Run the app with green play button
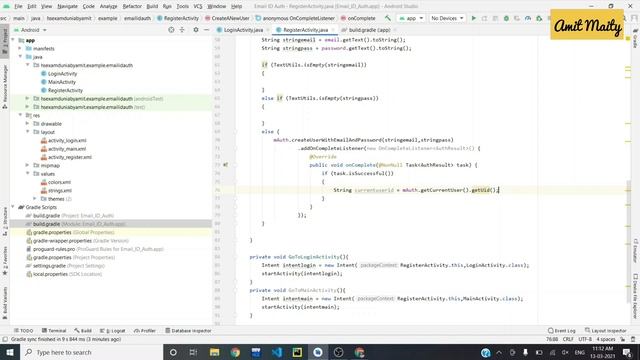Image resolution: width=640 pixels, height=360 pixels. point(473,18)
